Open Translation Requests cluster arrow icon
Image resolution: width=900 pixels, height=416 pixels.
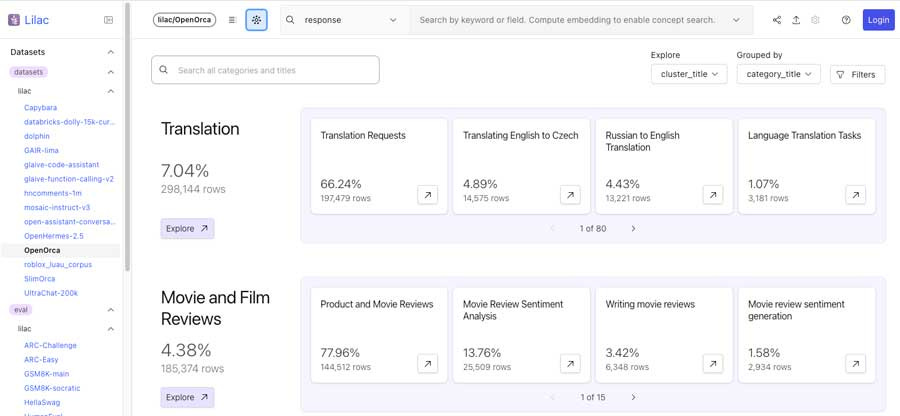(428, 195)
